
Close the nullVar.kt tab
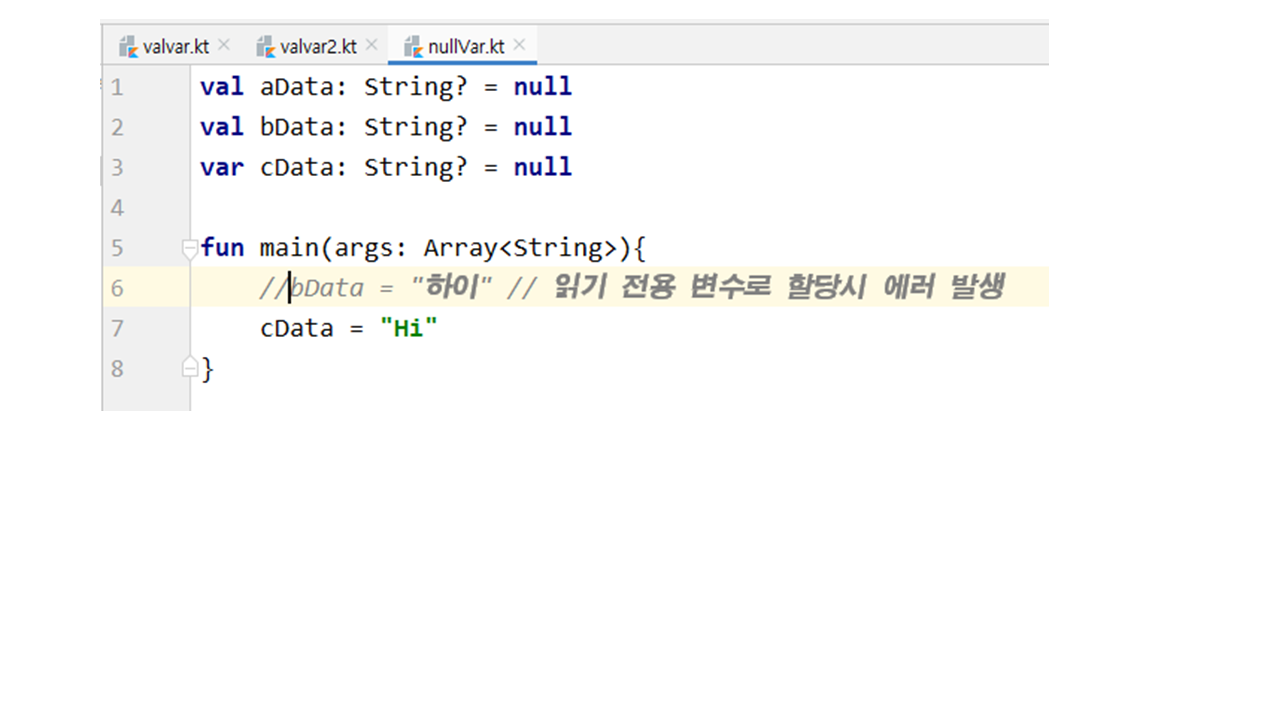(520, 45)
